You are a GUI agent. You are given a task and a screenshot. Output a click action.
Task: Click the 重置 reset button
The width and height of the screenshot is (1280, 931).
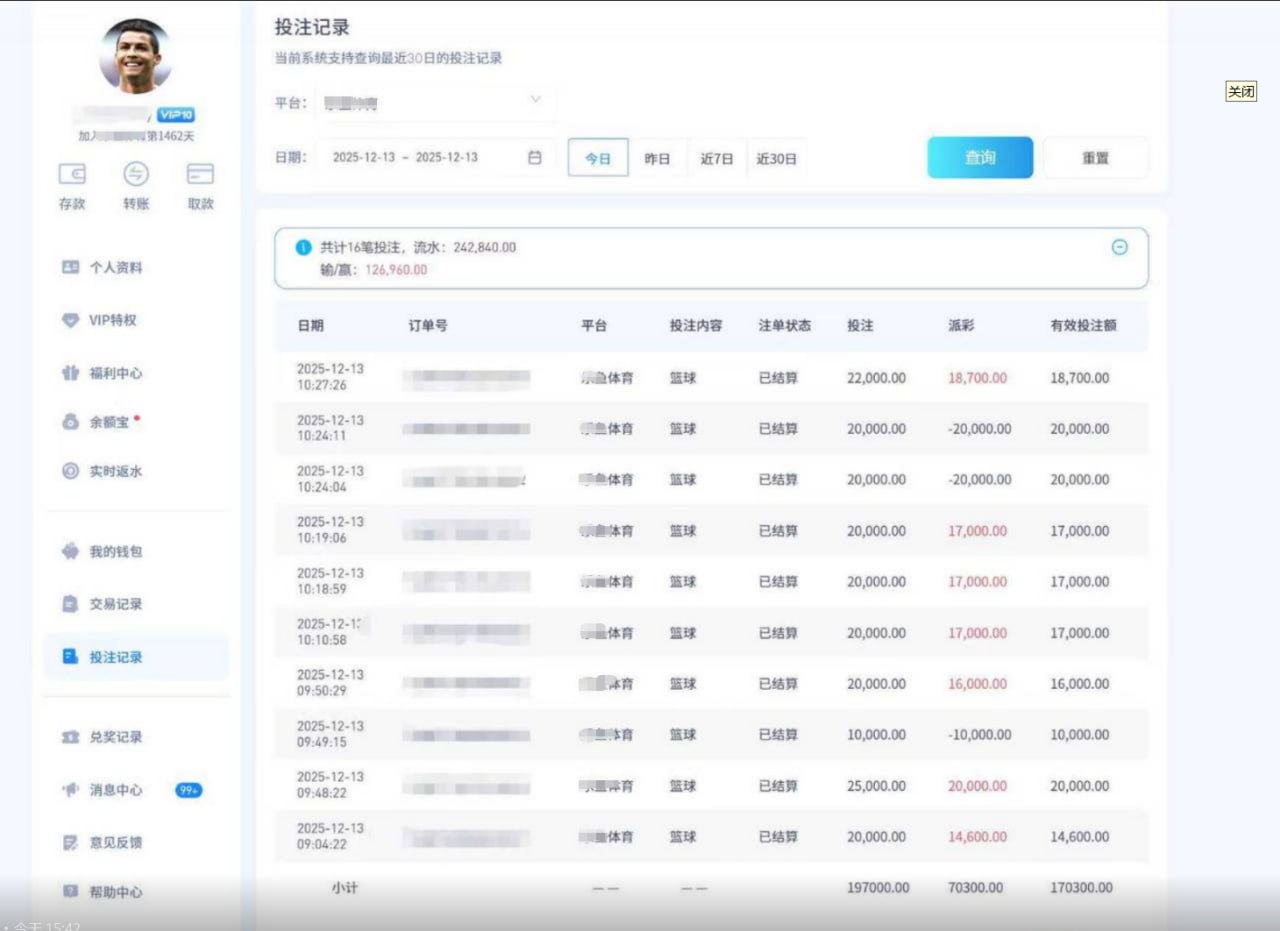[1095, 158]
